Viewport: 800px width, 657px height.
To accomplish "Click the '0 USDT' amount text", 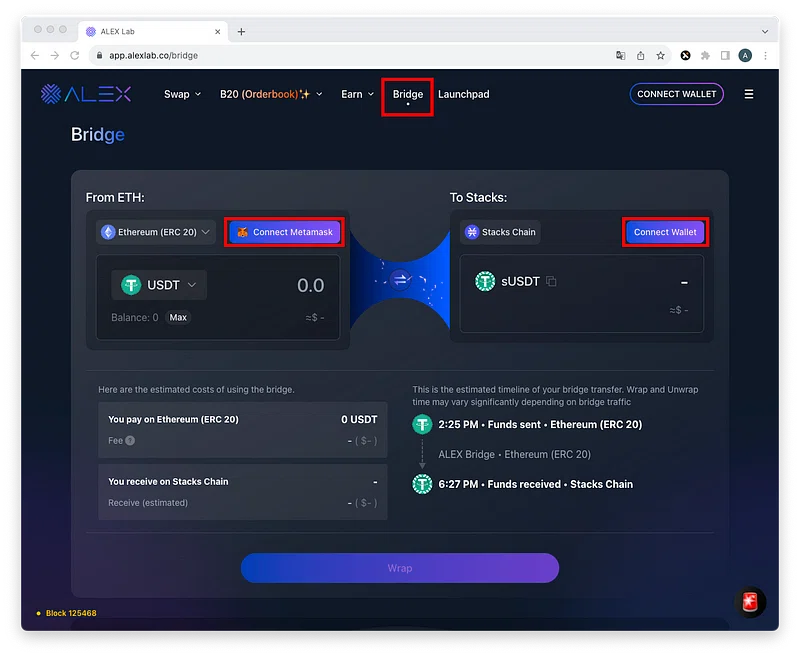I will coord(359,419).
